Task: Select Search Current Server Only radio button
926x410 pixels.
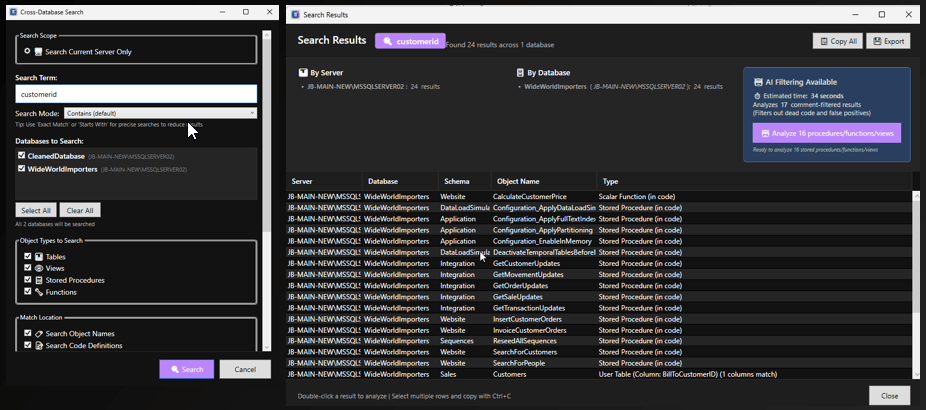Action: pos(27,51)
